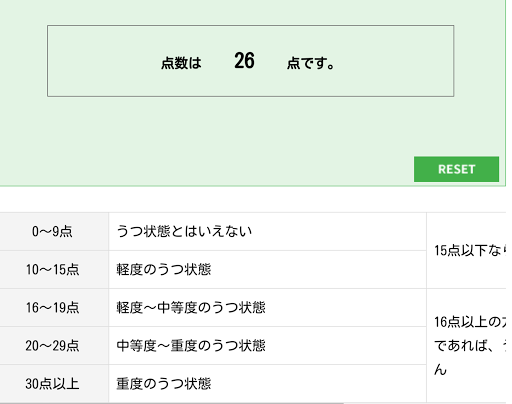Click the 16点以上 advice cell

[x=466, y=345]
